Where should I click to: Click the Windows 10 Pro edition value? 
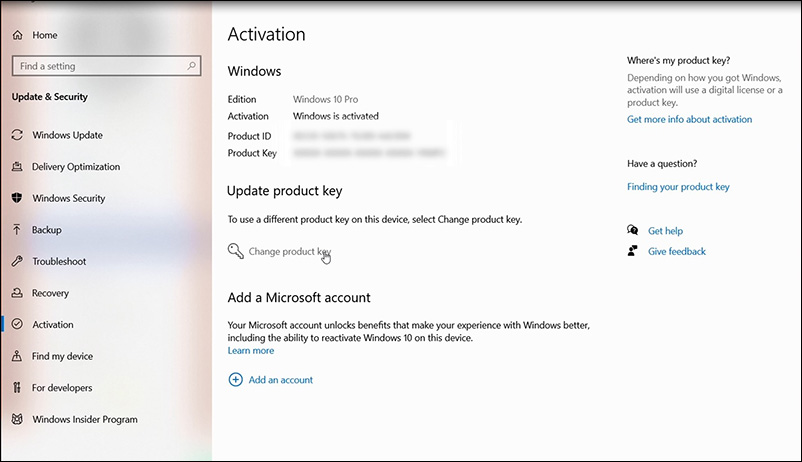click(x=325, y=99)
